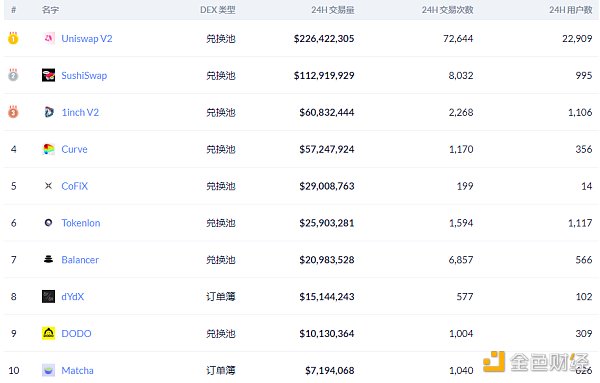Click the 1inch V2 logo icon
600x383 pixels.
(x=49, y=112)
